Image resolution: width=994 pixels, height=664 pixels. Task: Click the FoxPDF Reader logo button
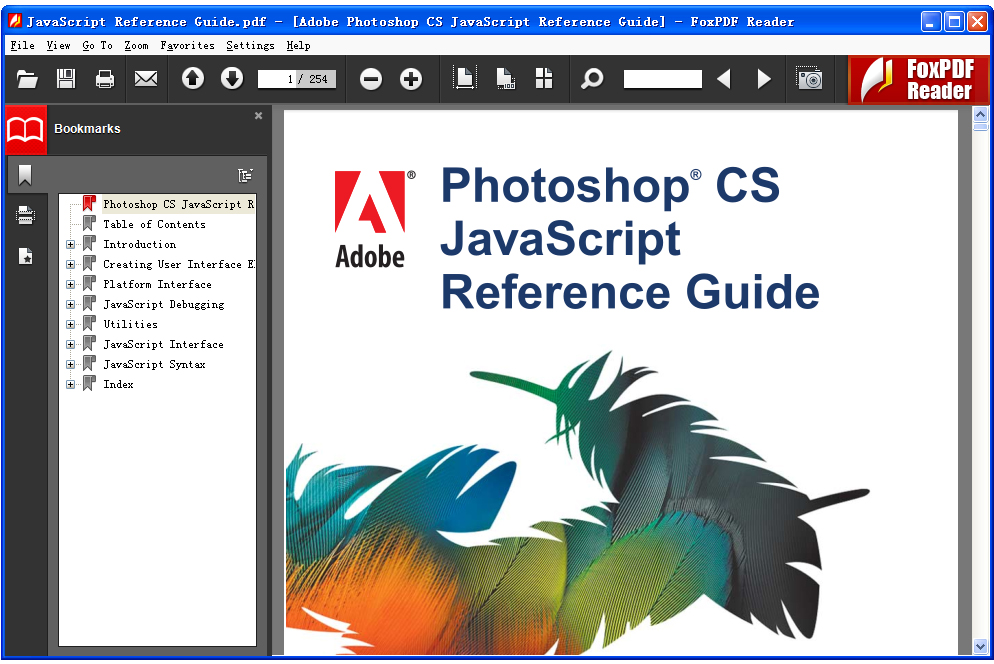pyautogui.click(x=917, y=79)
